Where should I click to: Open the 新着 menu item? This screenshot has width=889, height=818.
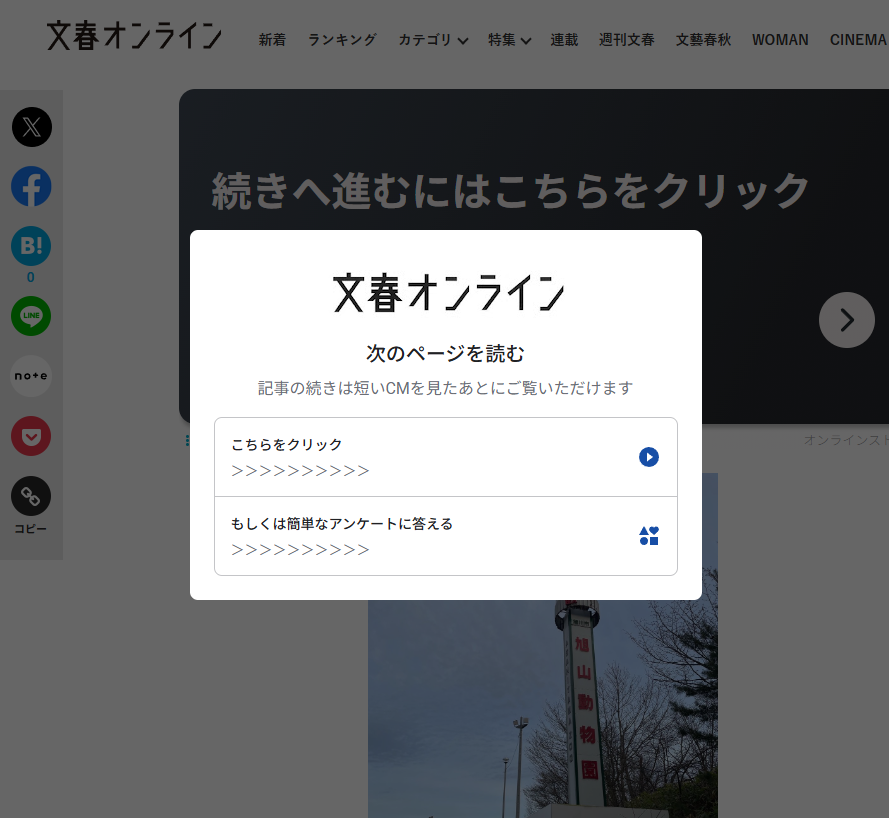click(x=272, y=40)
